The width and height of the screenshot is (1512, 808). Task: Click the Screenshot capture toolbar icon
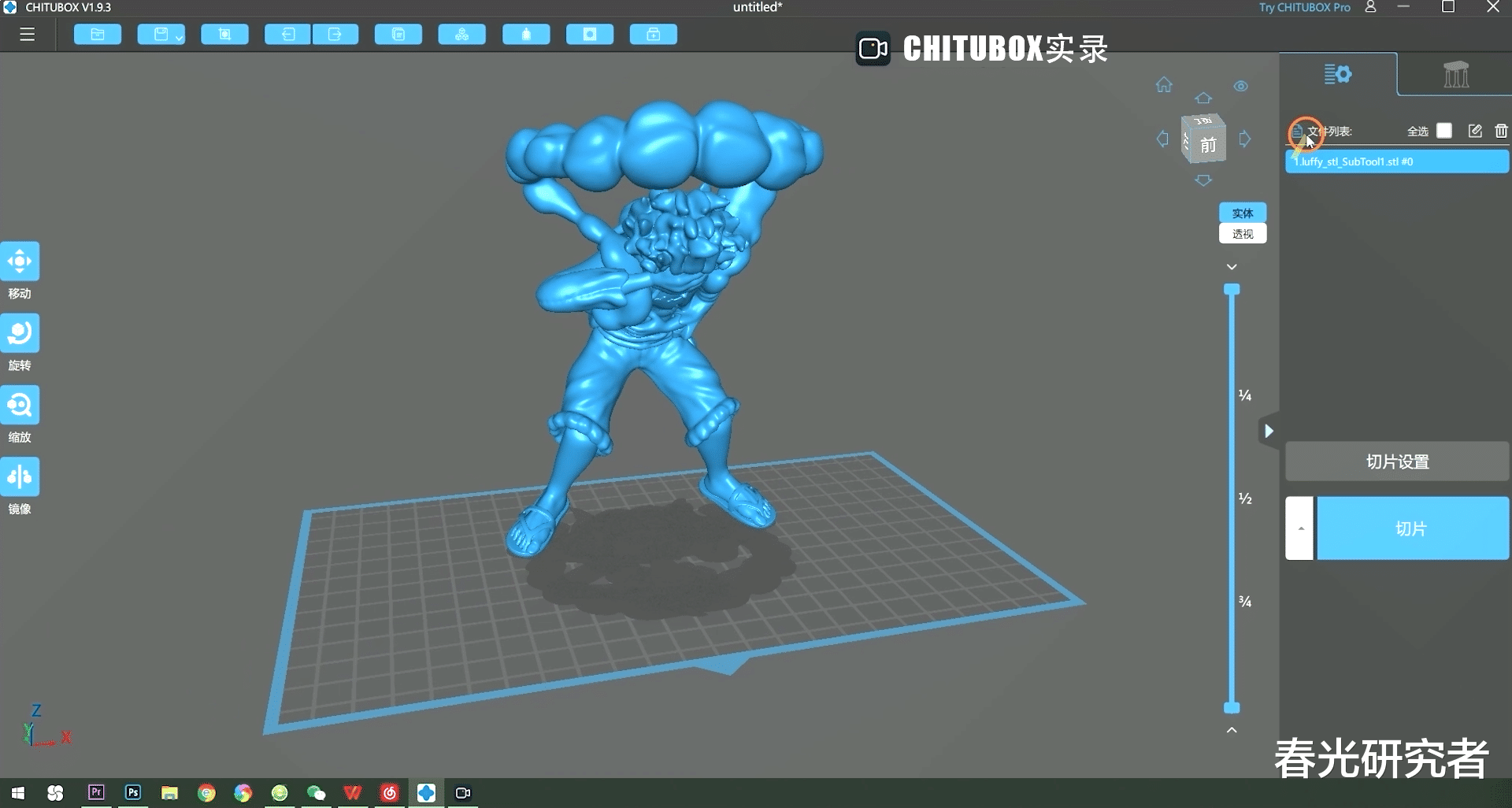pos(224,35)
